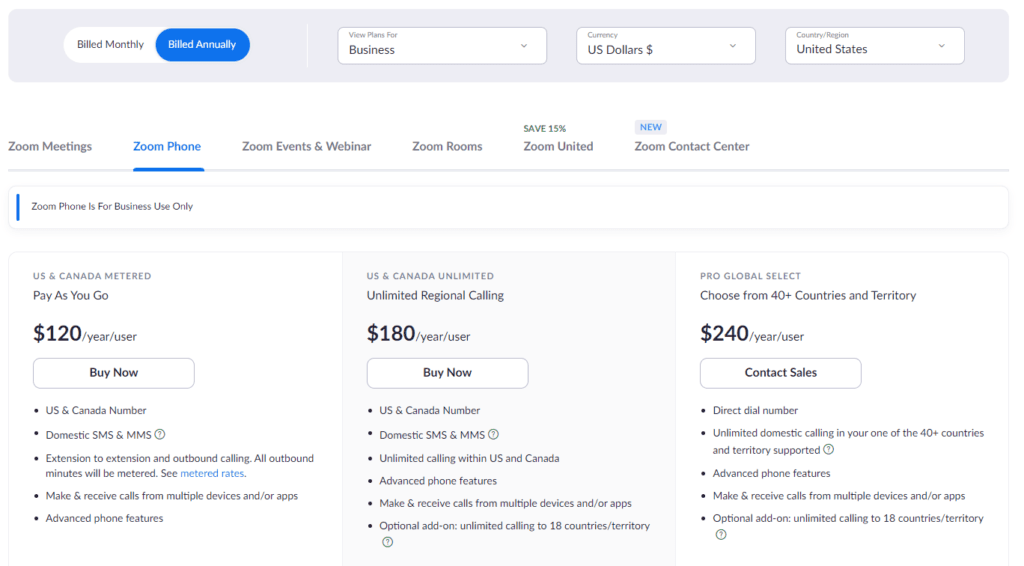Click the $180/year/user price
Viewport: 1024px width, 566px height.
click(x=418, y=334)
